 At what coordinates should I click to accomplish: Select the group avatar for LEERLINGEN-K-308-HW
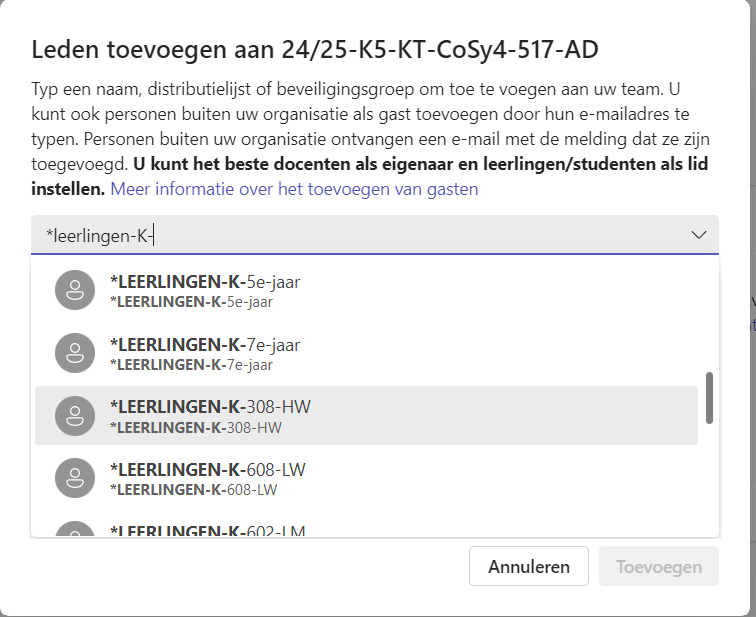[x=75, y=415]
